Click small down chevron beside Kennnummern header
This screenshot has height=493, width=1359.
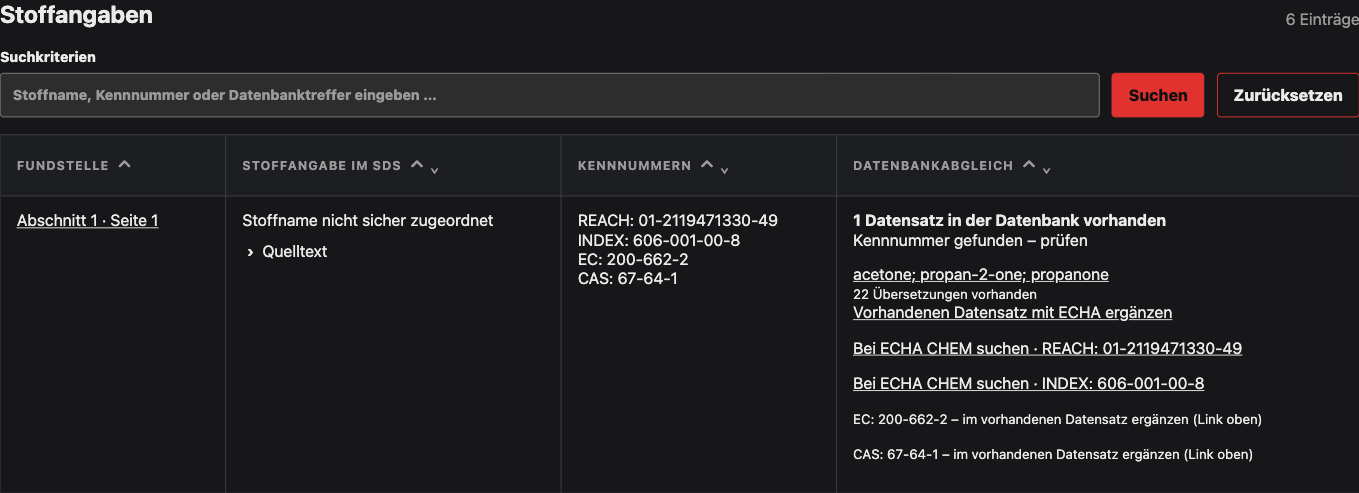[x=725, y=171]
